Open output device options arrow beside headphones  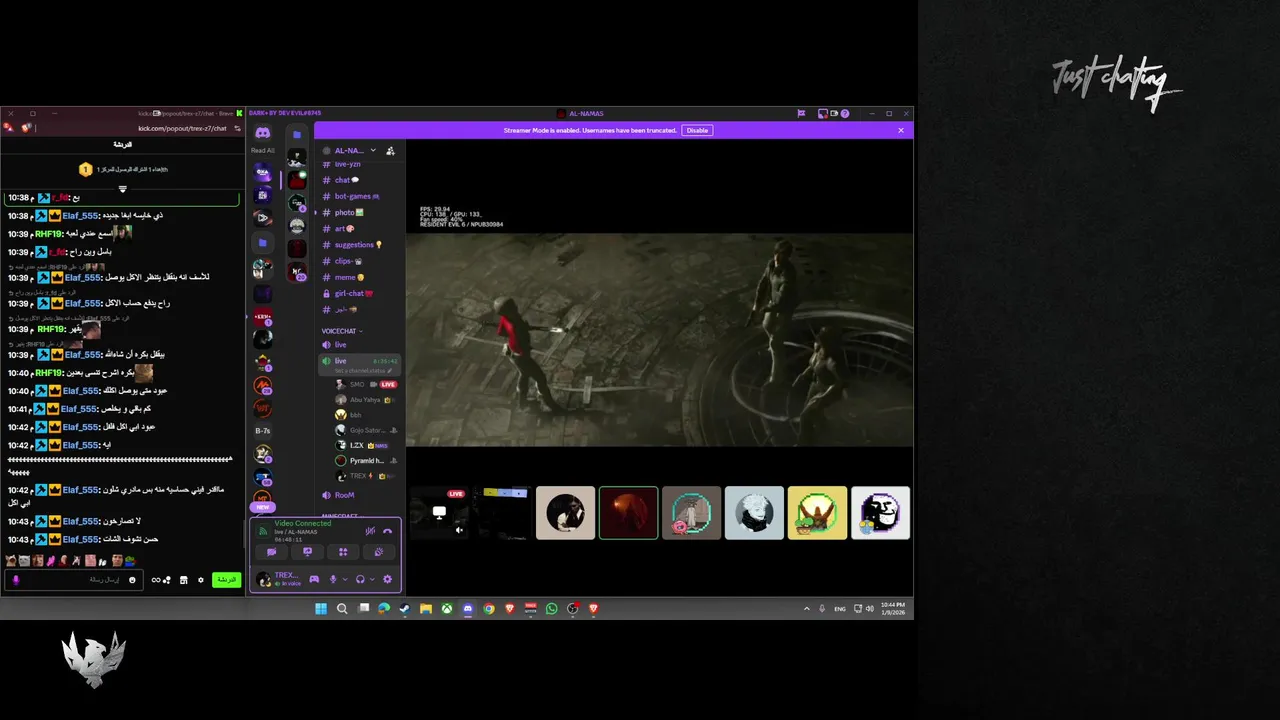point(372,579)
